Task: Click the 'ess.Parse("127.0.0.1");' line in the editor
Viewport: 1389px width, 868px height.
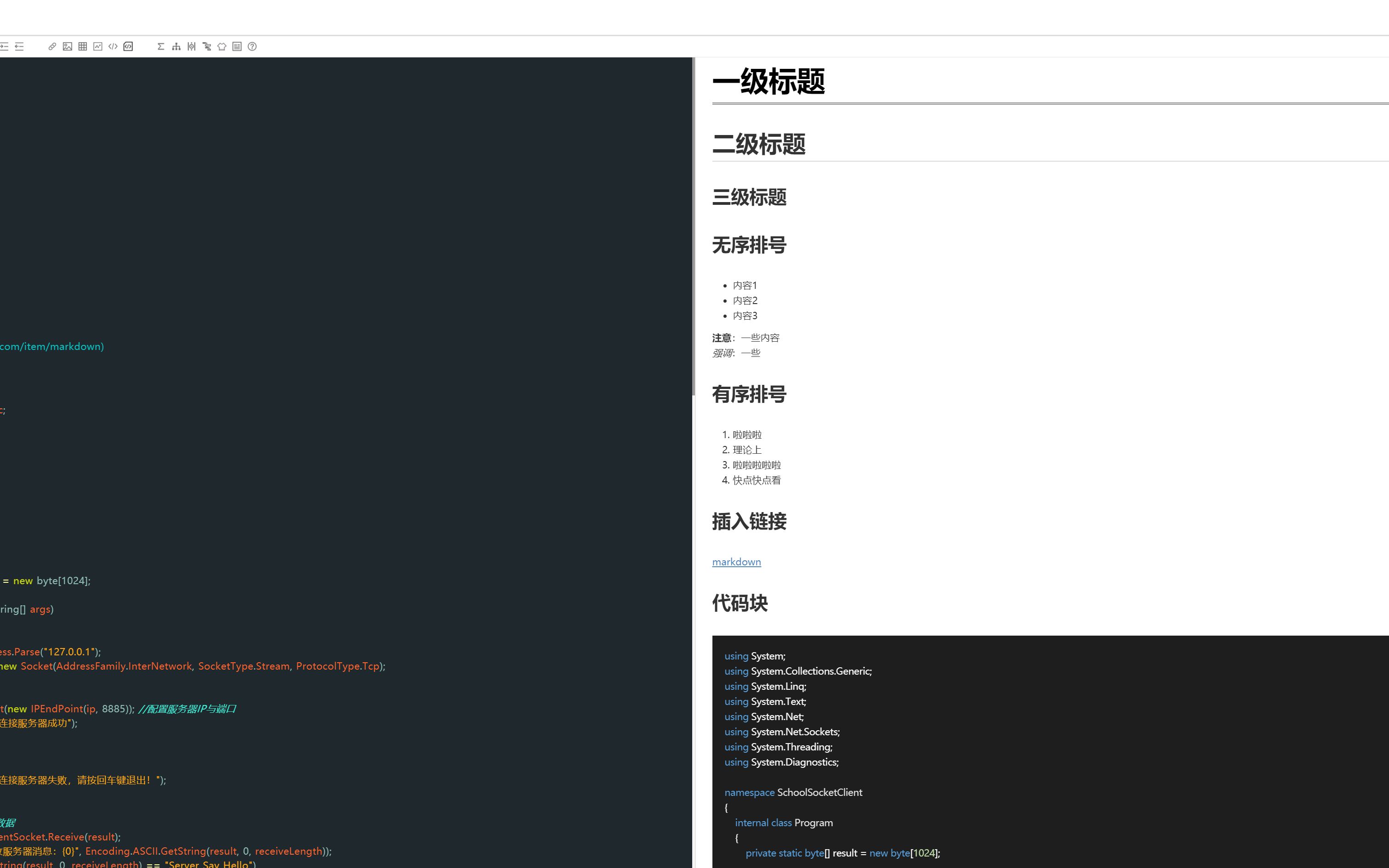Action: (51, 652)
